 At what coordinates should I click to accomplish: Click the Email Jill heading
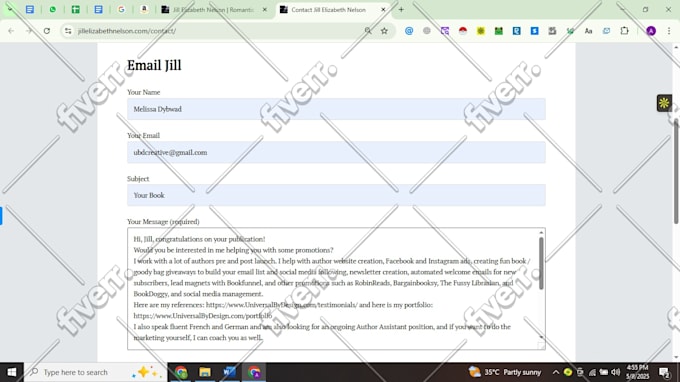tap(154, 65)
